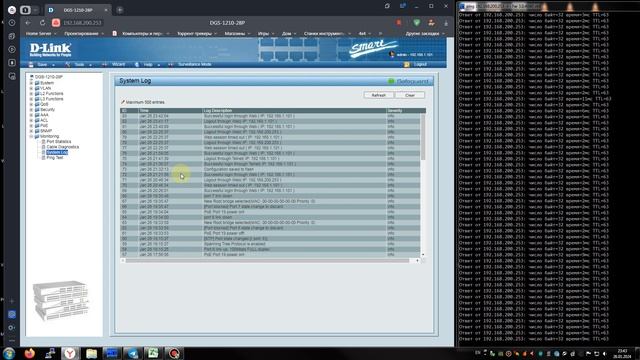Click the address bar showing 192.168.200.253
Screen dimensions: 640x360
(x=82, y=23)
